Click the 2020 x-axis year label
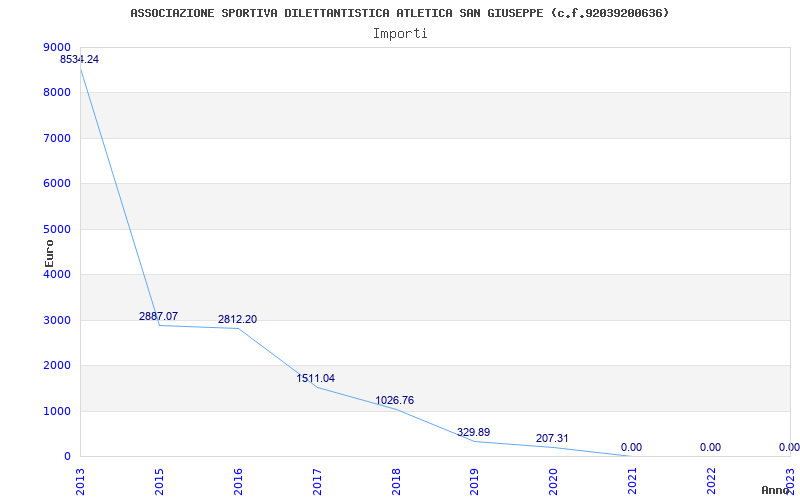 (554, 482)
